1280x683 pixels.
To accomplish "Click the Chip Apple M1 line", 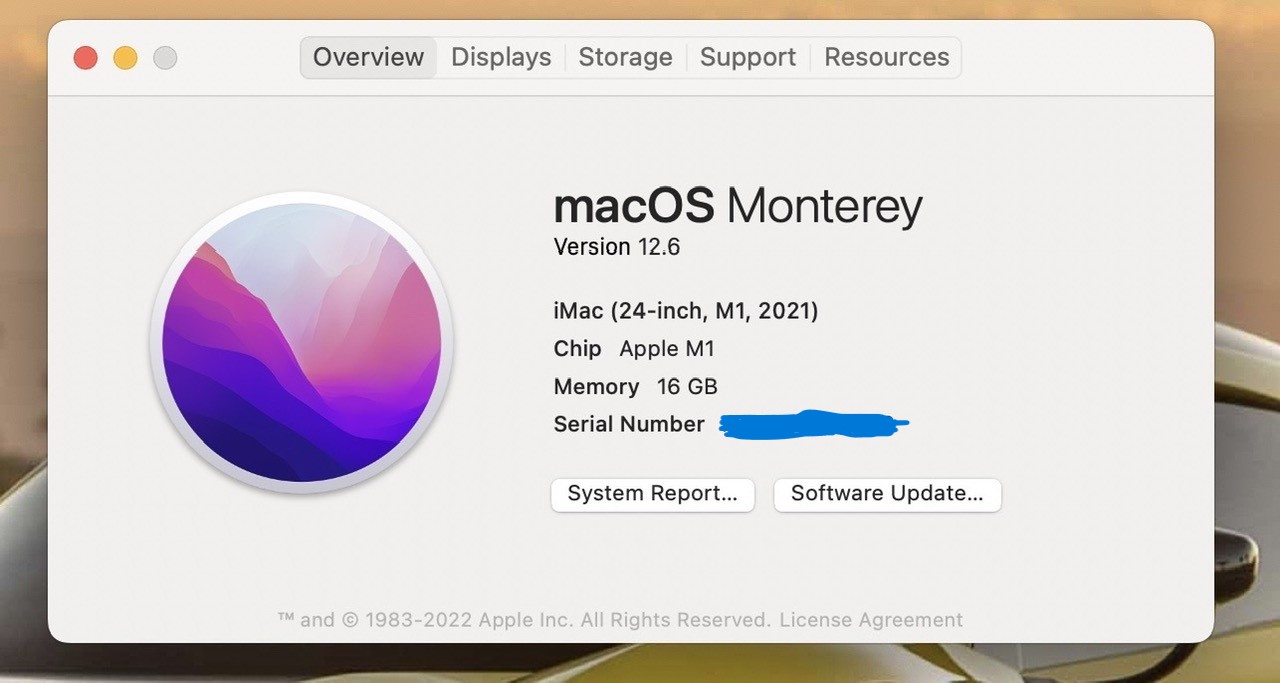I will click(634, 349).
